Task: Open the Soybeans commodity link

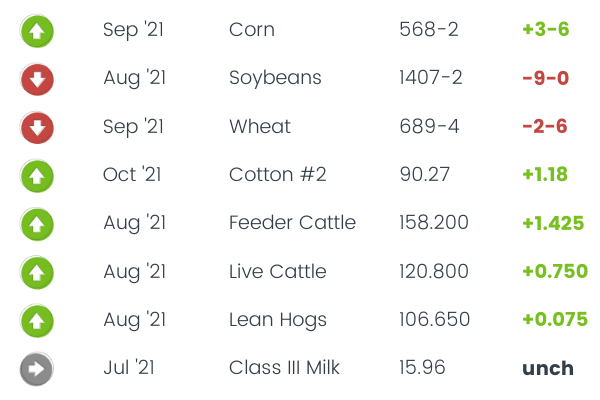Action: click(273, 78)
